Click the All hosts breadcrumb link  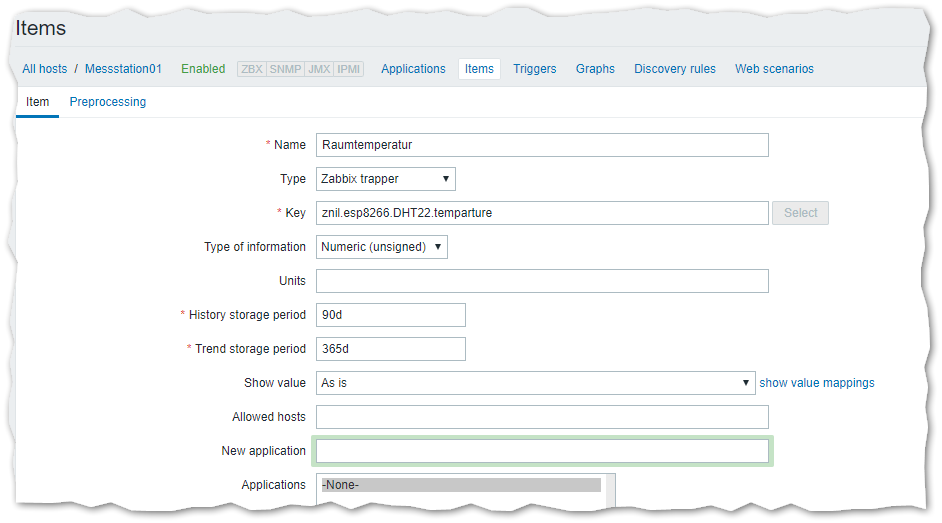point(45,69)
